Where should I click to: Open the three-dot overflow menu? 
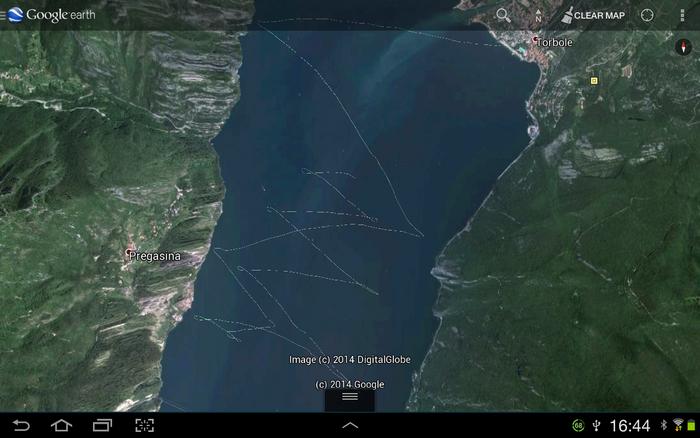[x=683, y=15]
